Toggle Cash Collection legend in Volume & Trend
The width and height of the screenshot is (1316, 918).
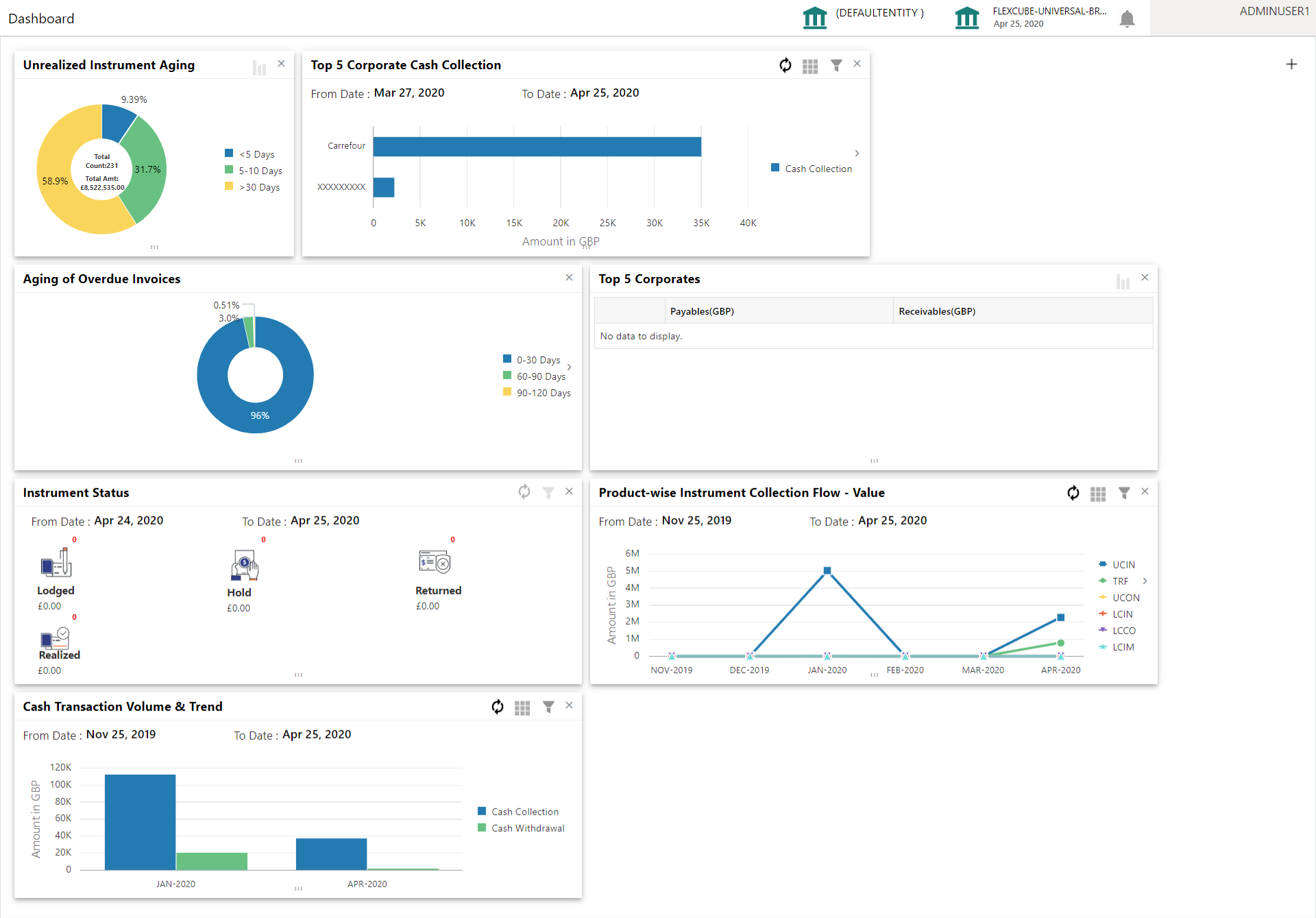(x=518, y=811)
